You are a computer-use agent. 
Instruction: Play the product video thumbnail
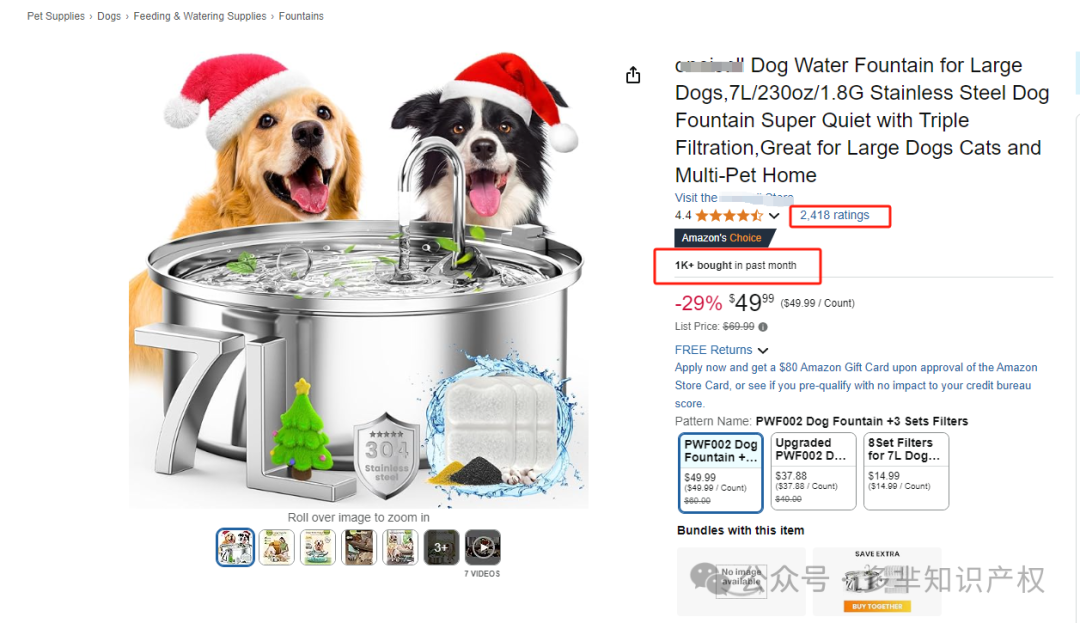point(483,547)
